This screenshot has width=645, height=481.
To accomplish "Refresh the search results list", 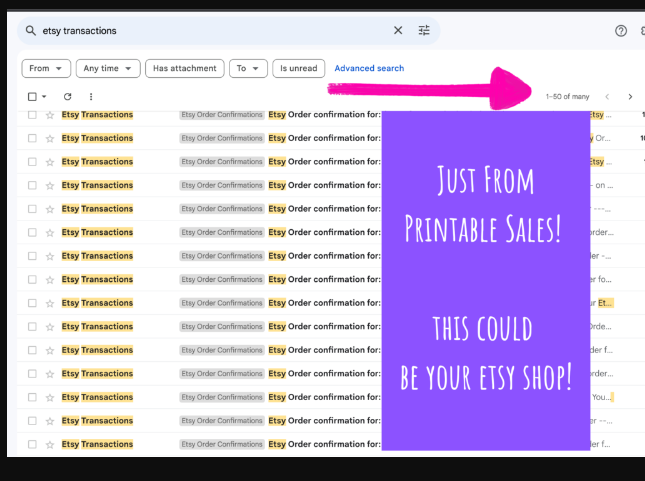I will pyautogui.click(x=68, y=97).
